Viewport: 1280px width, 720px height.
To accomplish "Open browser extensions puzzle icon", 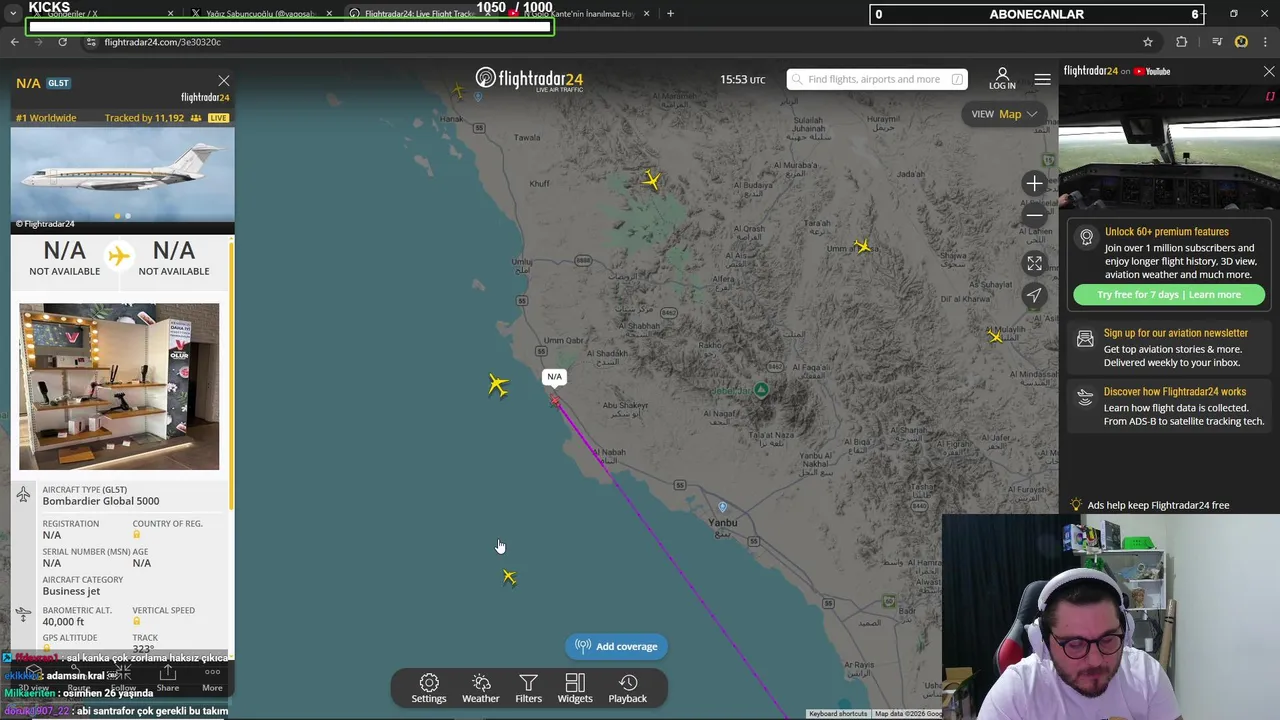I will (1181, 42).
